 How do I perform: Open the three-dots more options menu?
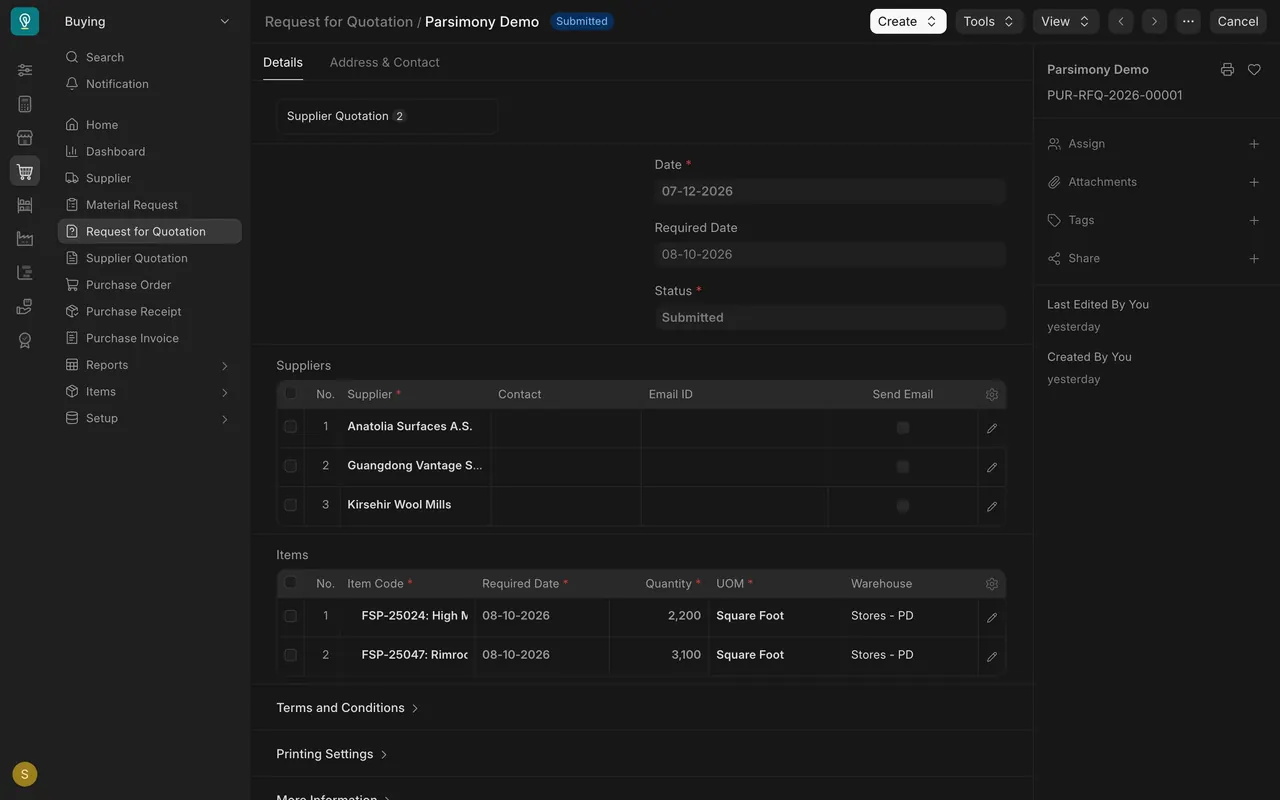(1188, 21)
